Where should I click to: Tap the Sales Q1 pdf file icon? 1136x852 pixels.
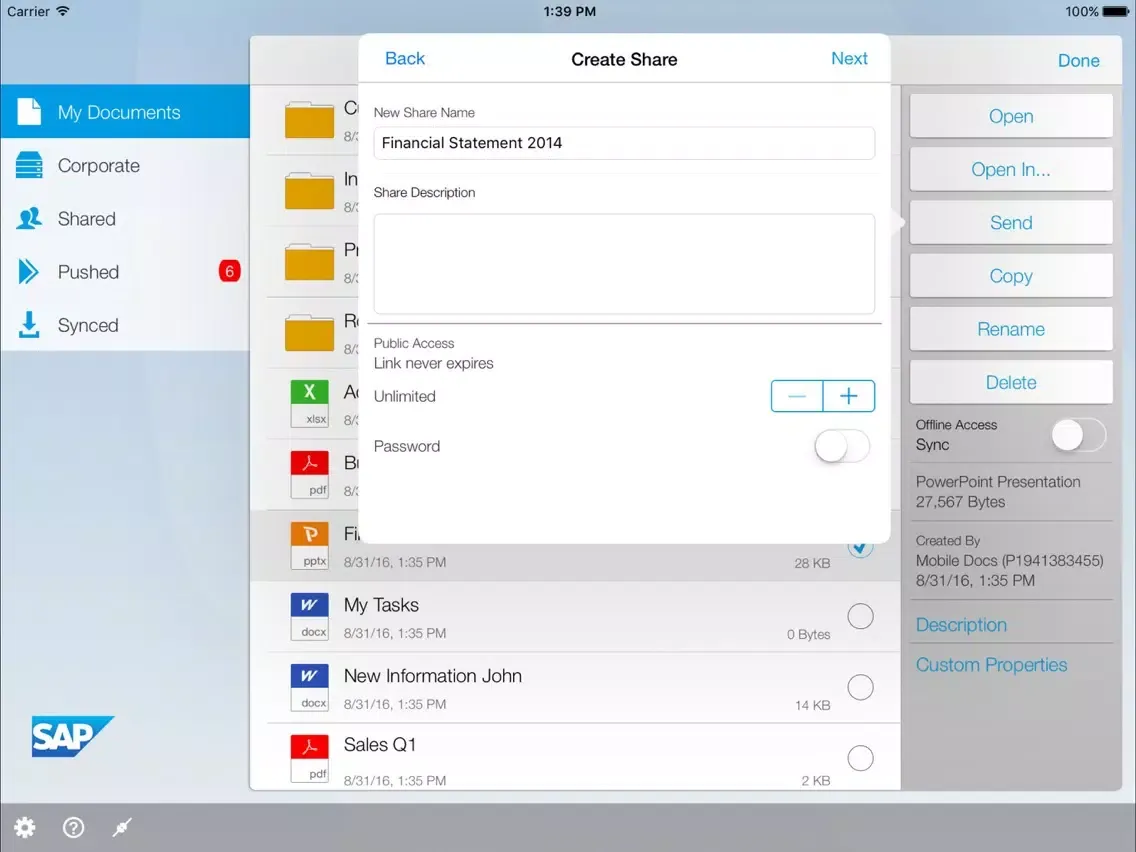coord(309,759)
